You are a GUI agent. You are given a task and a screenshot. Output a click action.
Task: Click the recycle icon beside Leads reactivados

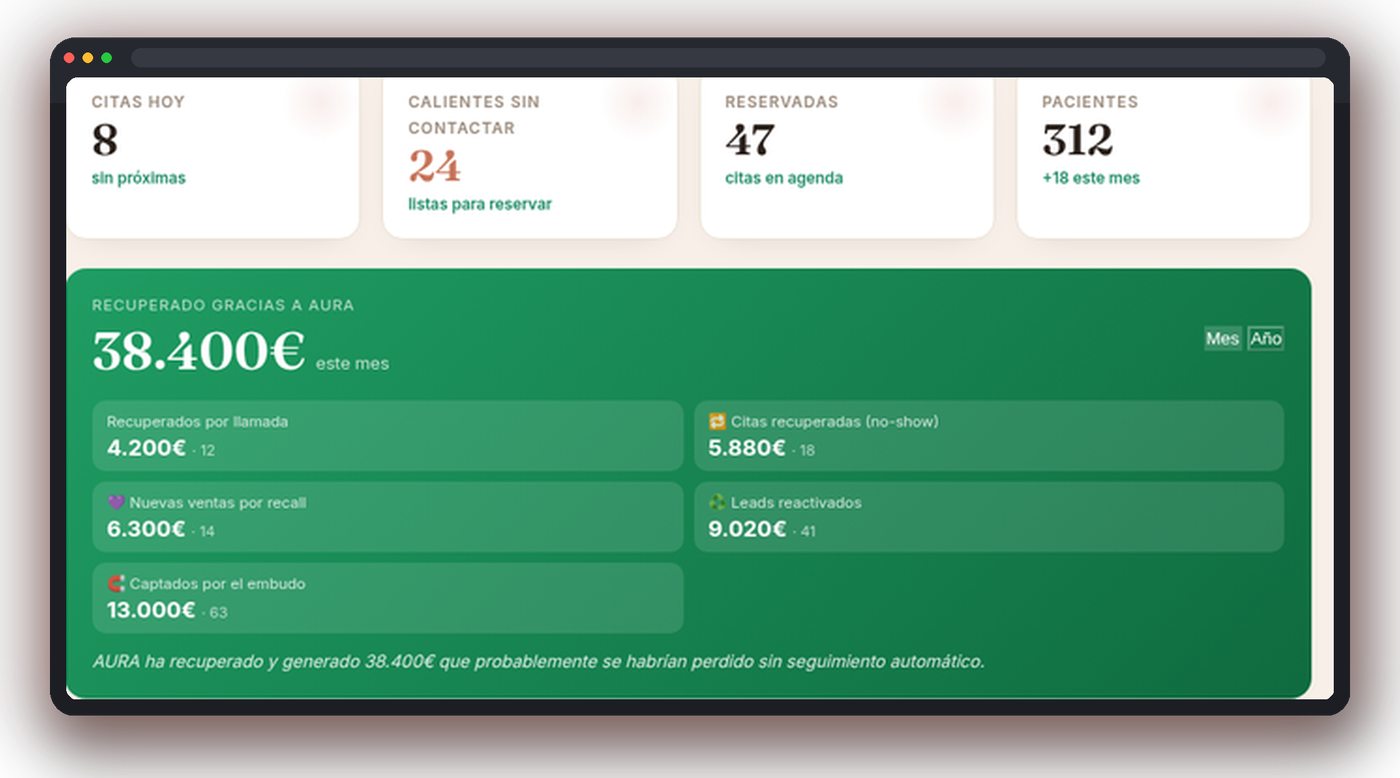tap(717, 503)
